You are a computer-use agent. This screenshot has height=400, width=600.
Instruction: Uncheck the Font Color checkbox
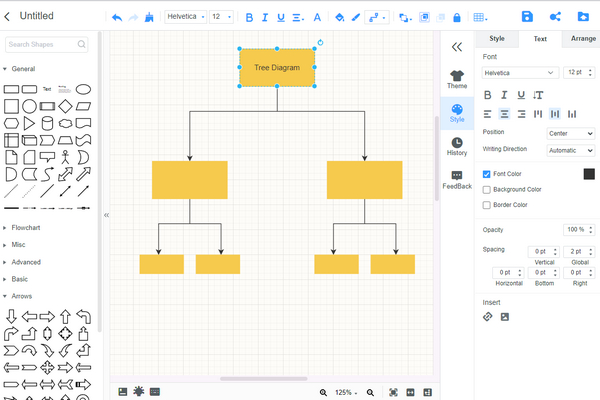click(487, 174)
